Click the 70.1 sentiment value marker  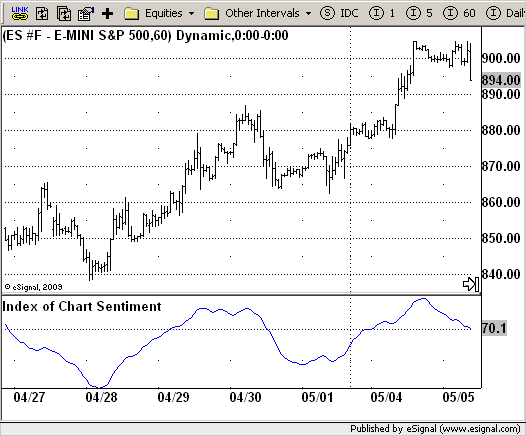(x=494, y=328)
